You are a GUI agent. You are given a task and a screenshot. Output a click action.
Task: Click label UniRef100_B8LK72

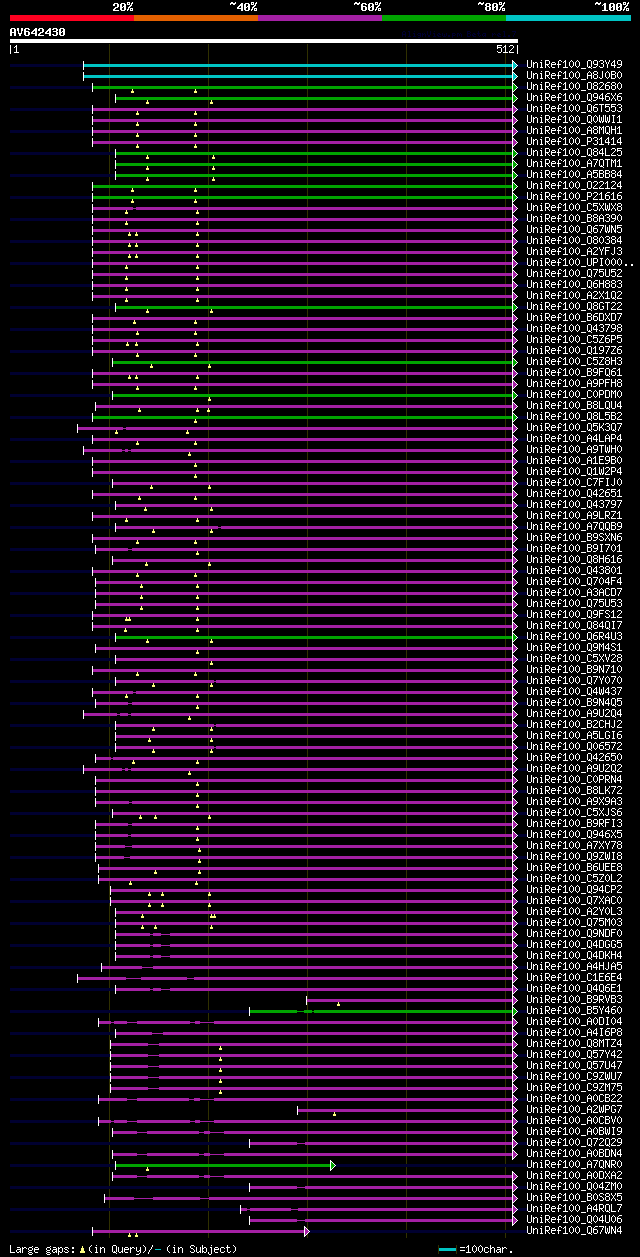(574, 791)
